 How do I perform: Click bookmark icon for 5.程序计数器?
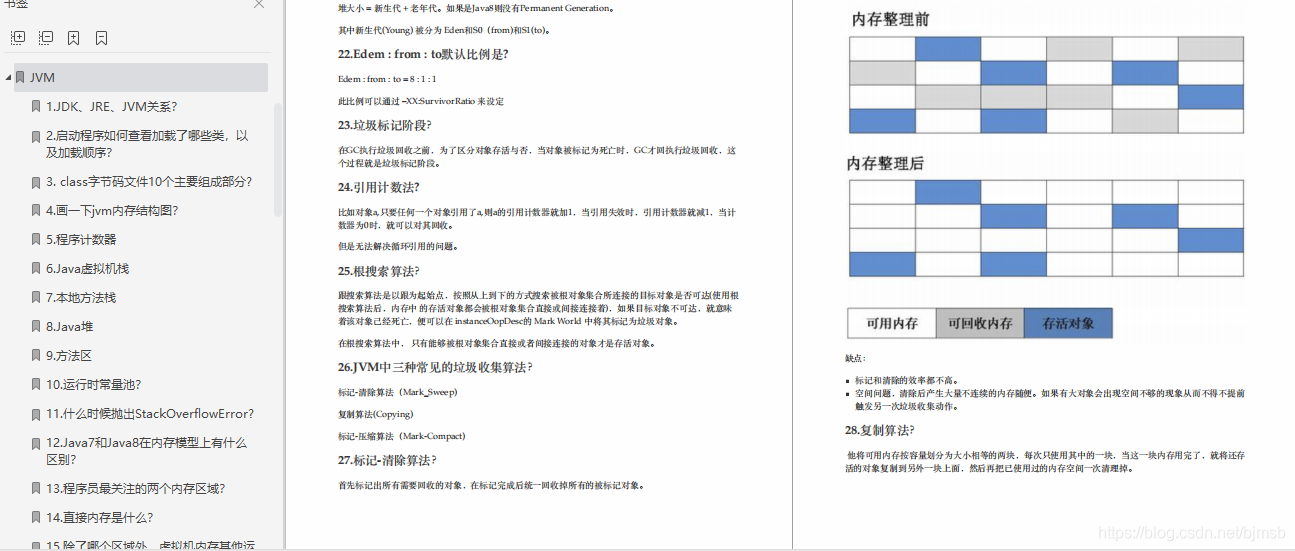(36, 240)
